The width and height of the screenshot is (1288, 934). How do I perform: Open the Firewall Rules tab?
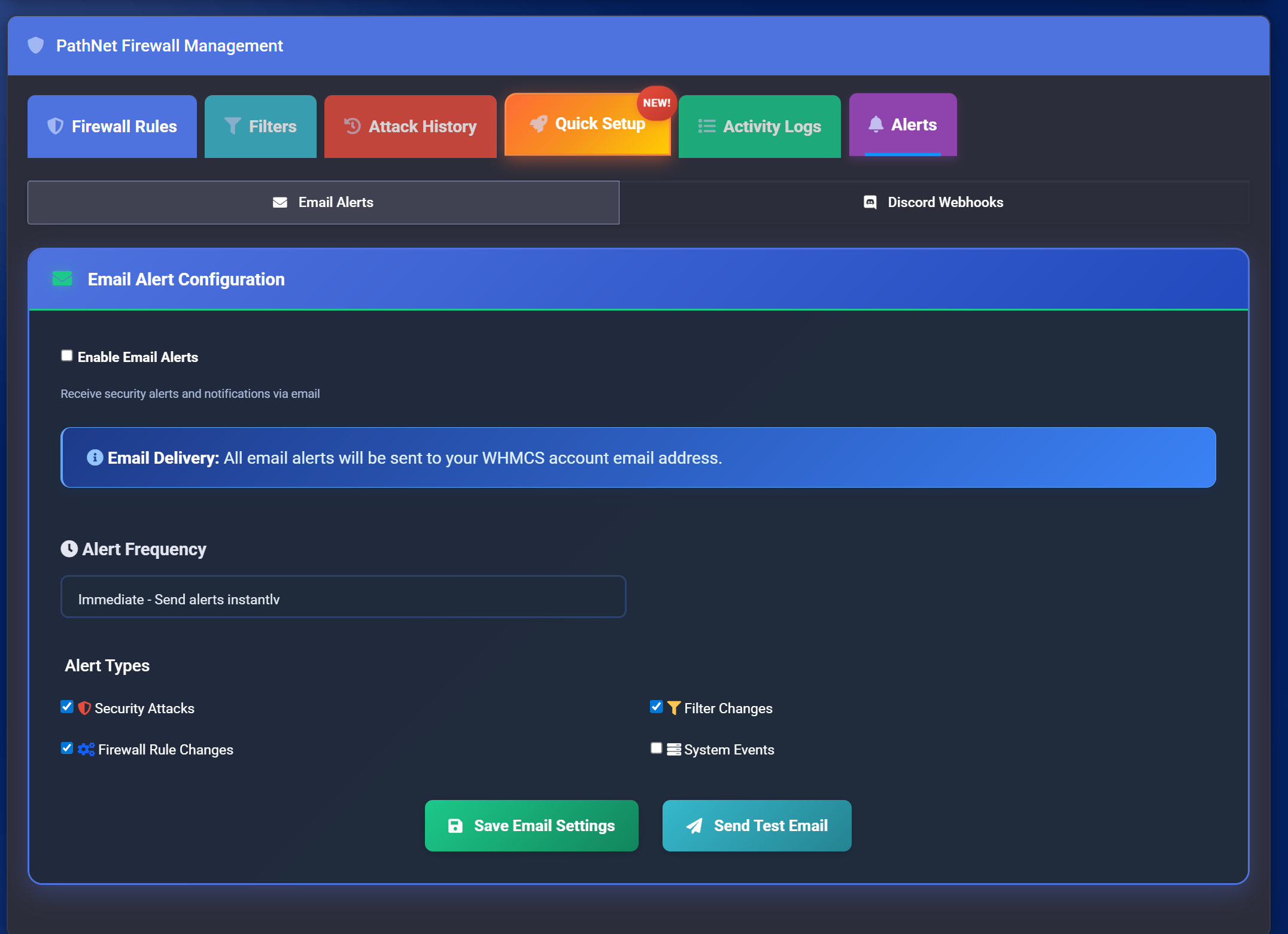(112, 126)
